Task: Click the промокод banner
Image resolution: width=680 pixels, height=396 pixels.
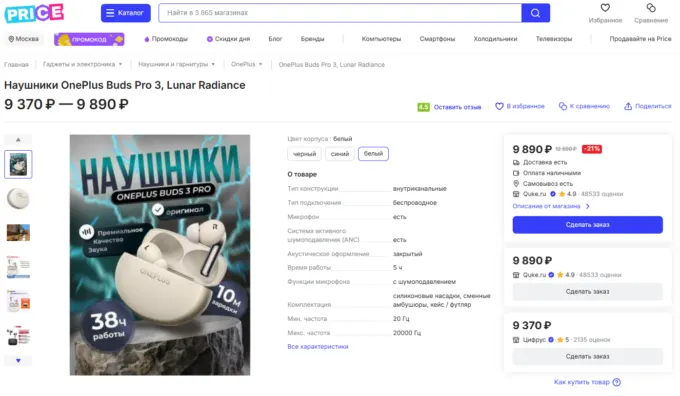Action: point(89,39)
